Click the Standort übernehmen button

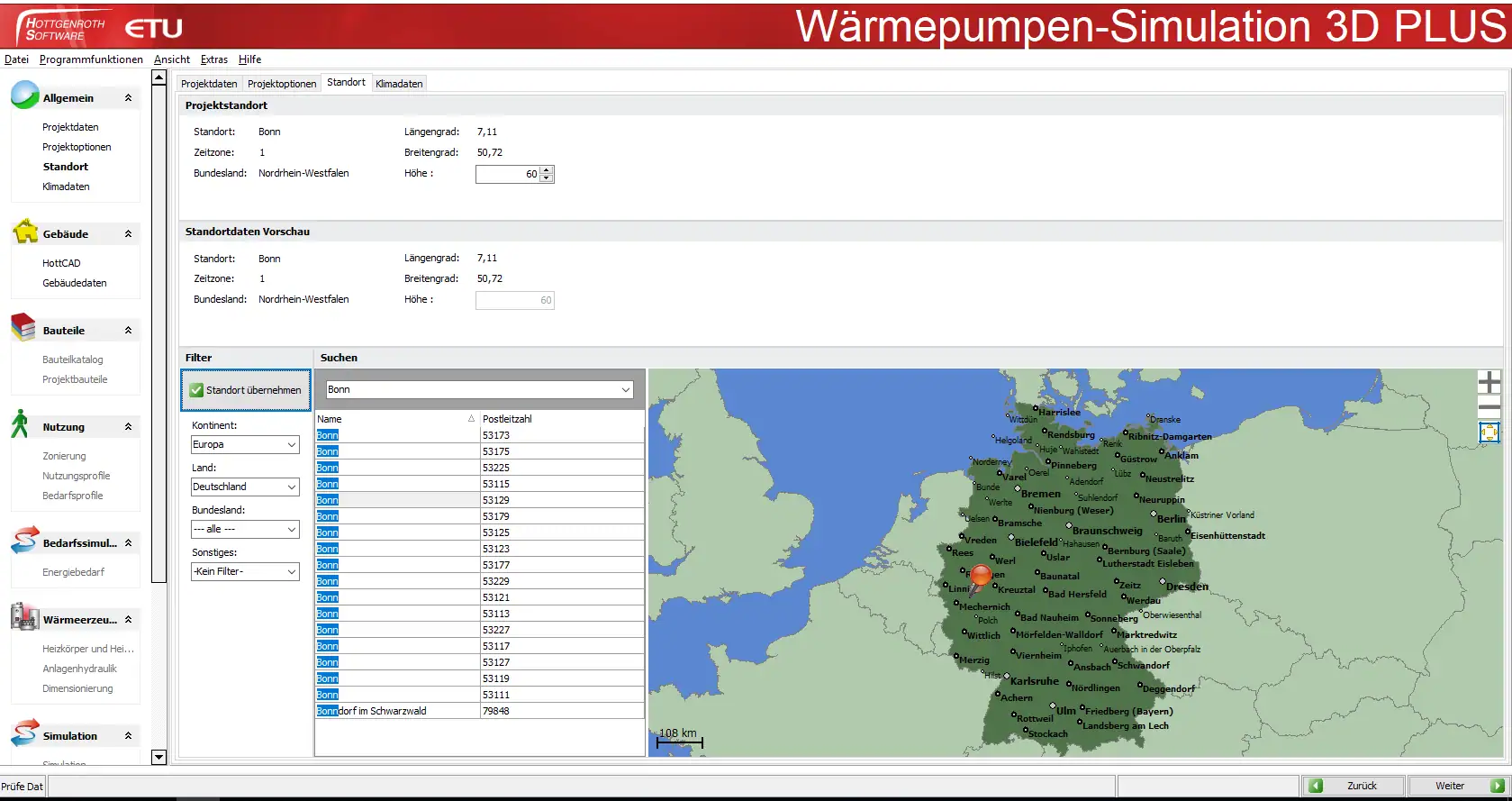click(246, 390)
